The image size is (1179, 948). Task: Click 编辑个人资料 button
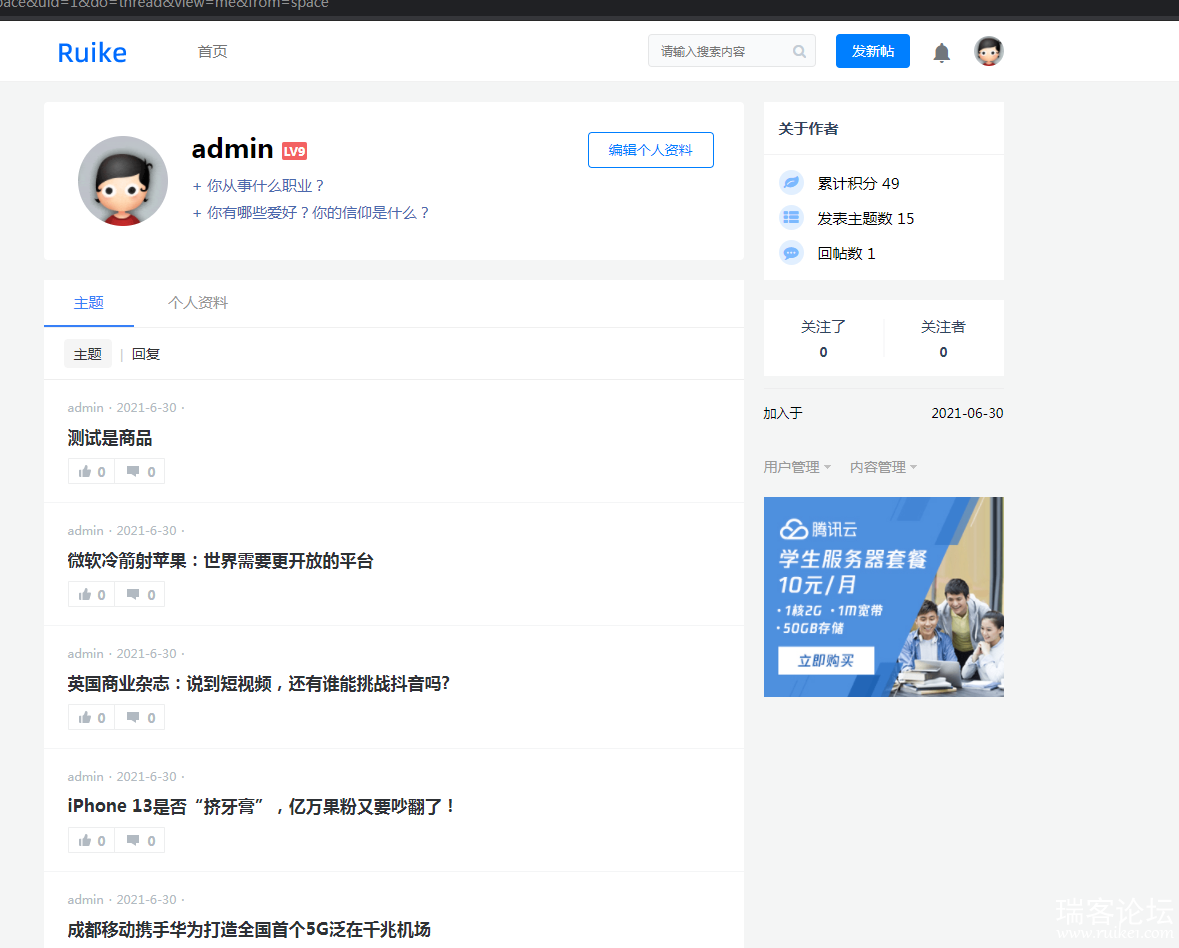click(x=650, y=150)
